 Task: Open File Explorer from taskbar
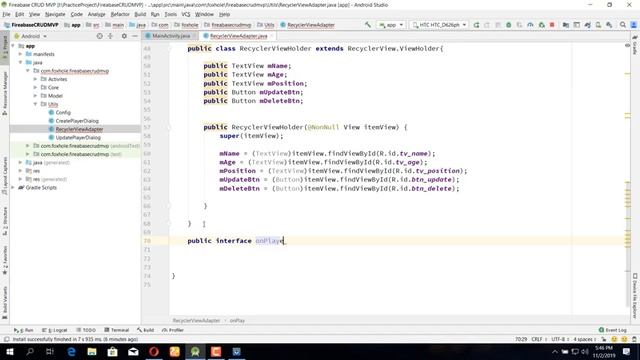pos(92,351)
